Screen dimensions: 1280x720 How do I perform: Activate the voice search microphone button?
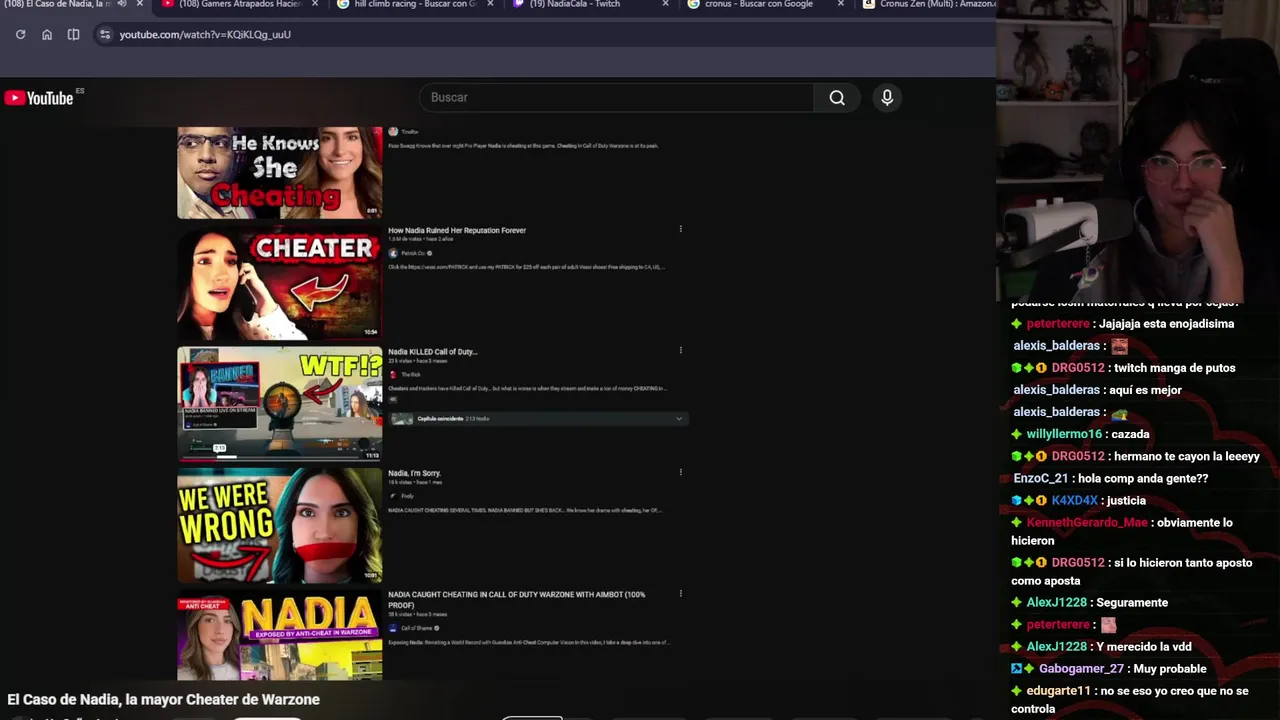coord(887,97)
